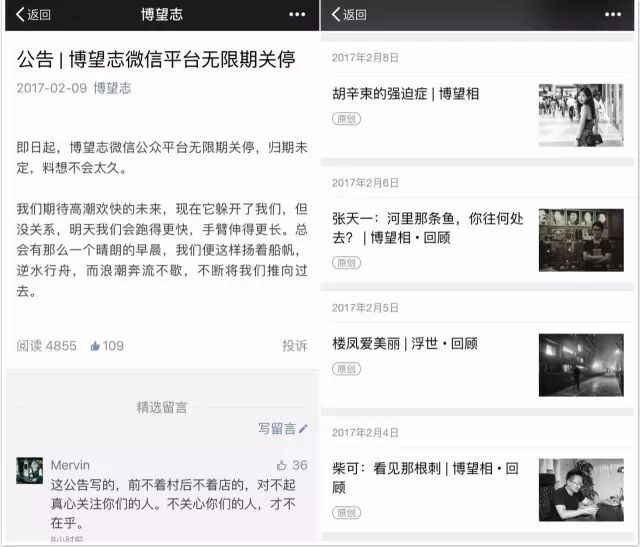Open the article 胡辛束的强迫症 | 博望相
Viewport: 640px width, 547px height.
pos(405,93)
